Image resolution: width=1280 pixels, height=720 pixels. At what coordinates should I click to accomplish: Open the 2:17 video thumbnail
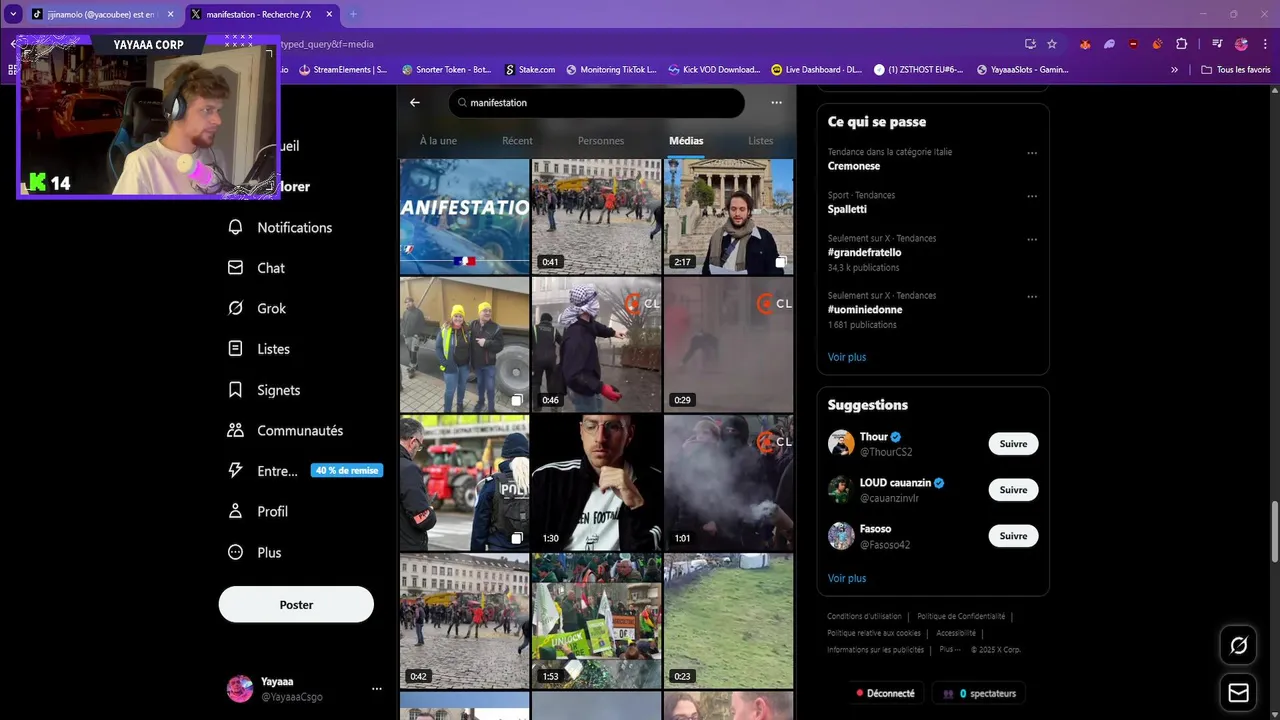(728, 216)
